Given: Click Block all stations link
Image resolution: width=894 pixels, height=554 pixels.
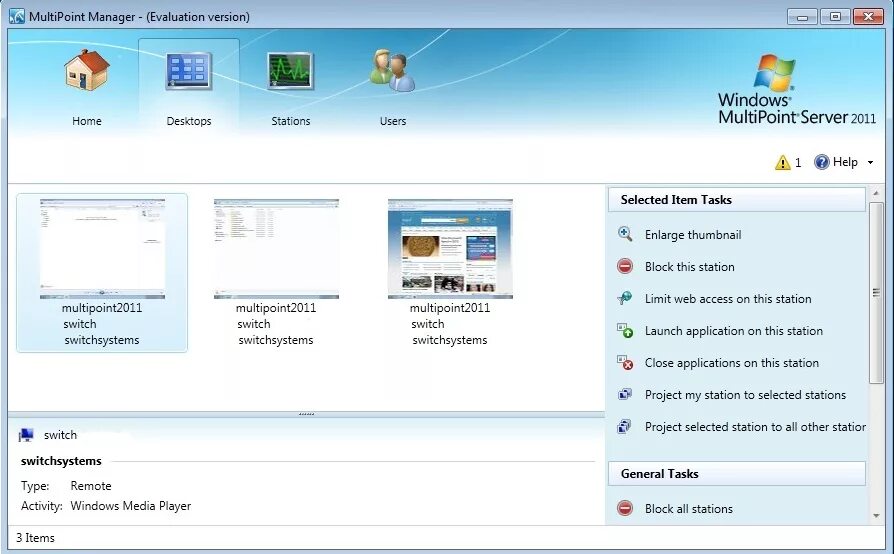Looking at the screenshot, I should pos(689,508).
